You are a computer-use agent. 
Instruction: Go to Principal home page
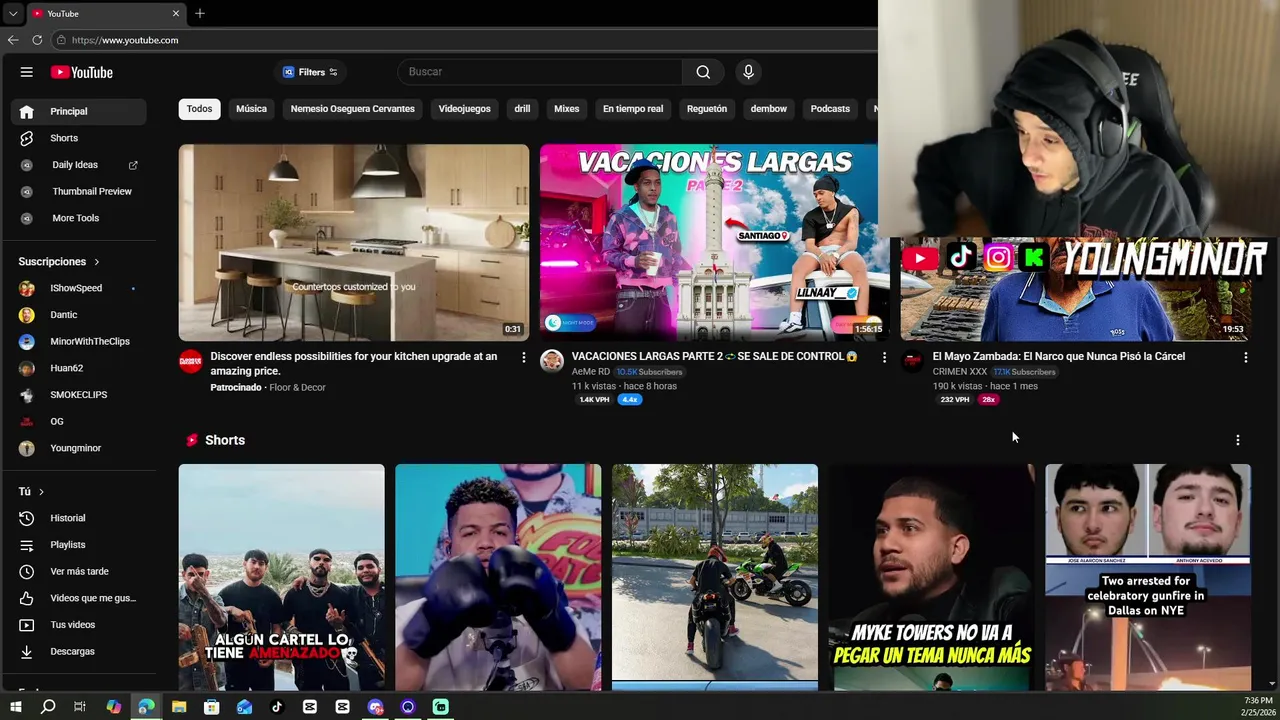tap(78, 111)
